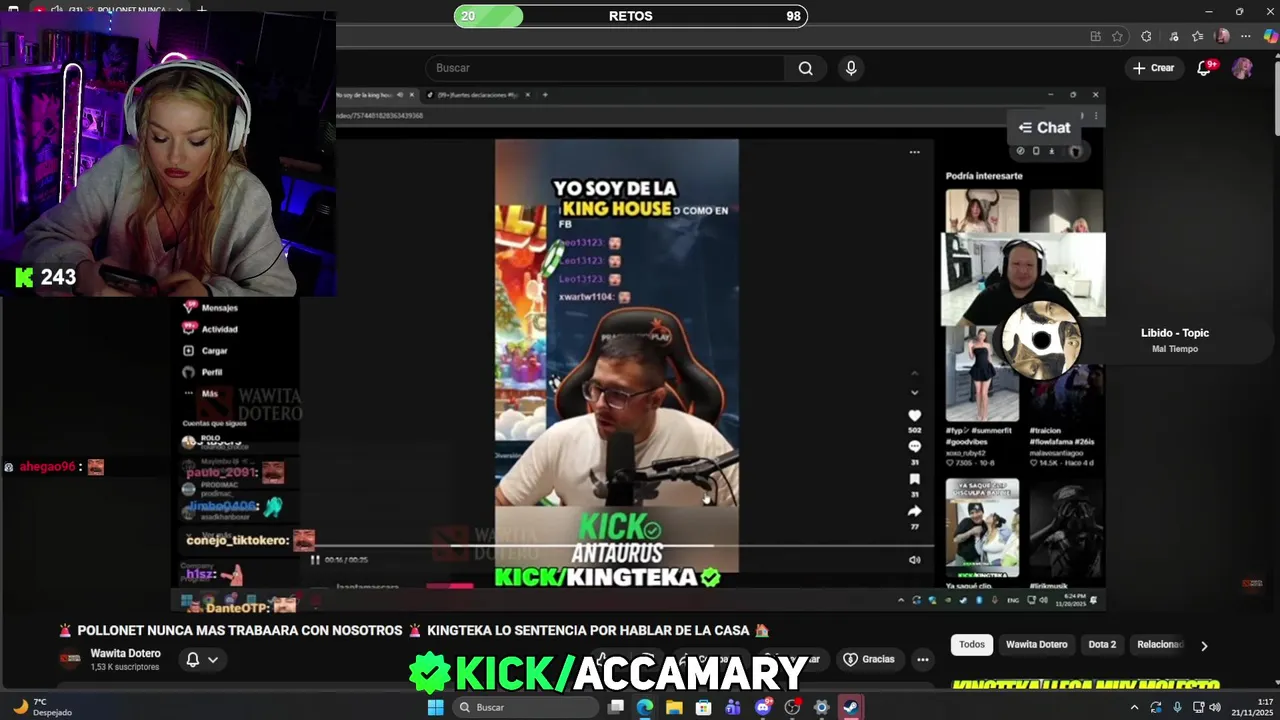The image size is (1280, 720).
Task: Go to next TikTok video chevron
Action: click(914, 392)
